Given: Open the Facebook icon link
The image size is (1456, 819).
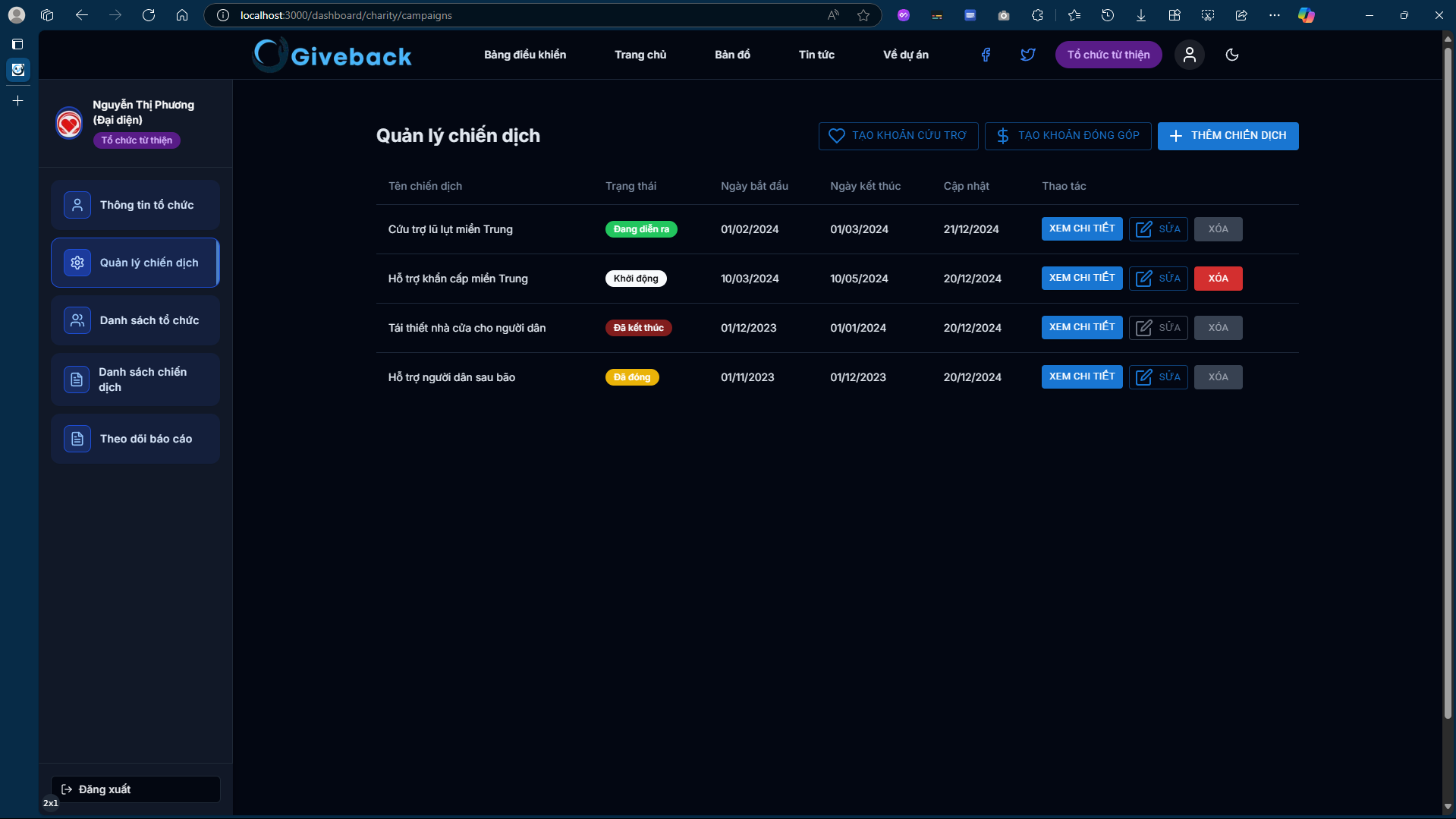Looking at the screenshot, I should coord(986,55).
